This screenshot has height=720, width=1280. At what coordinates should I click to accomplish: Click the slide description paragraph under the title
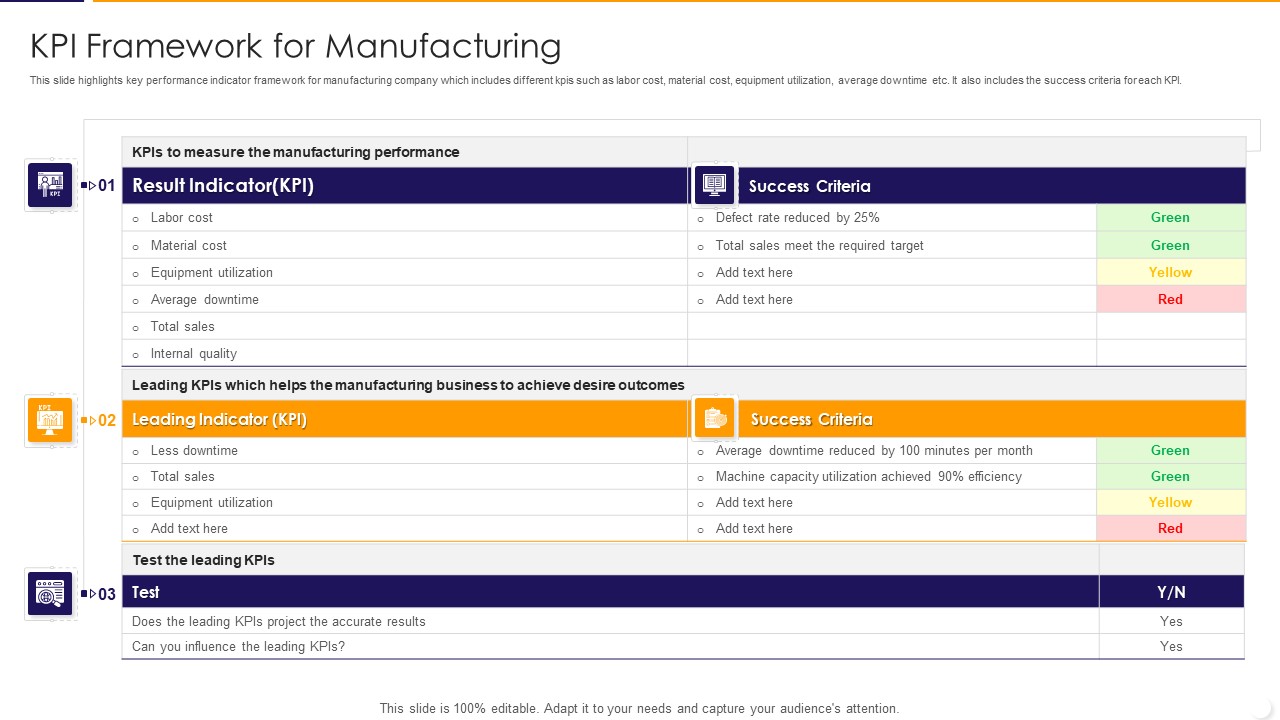pyautogui.click(x=606, y=81)
